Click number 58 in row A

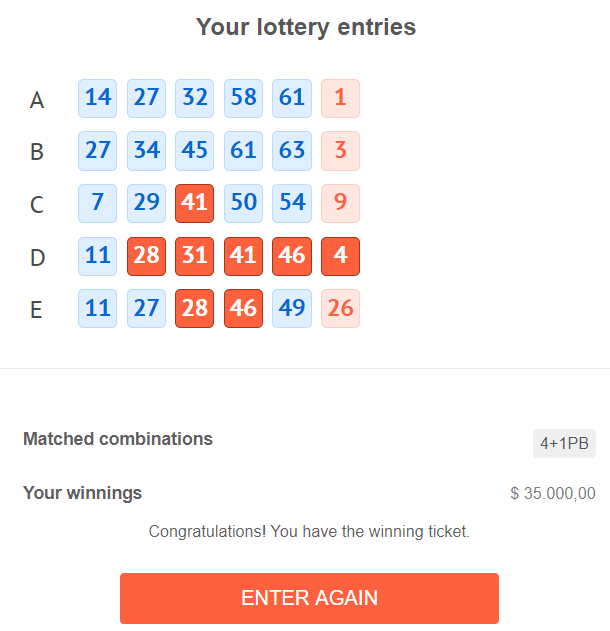coord(243,99)
